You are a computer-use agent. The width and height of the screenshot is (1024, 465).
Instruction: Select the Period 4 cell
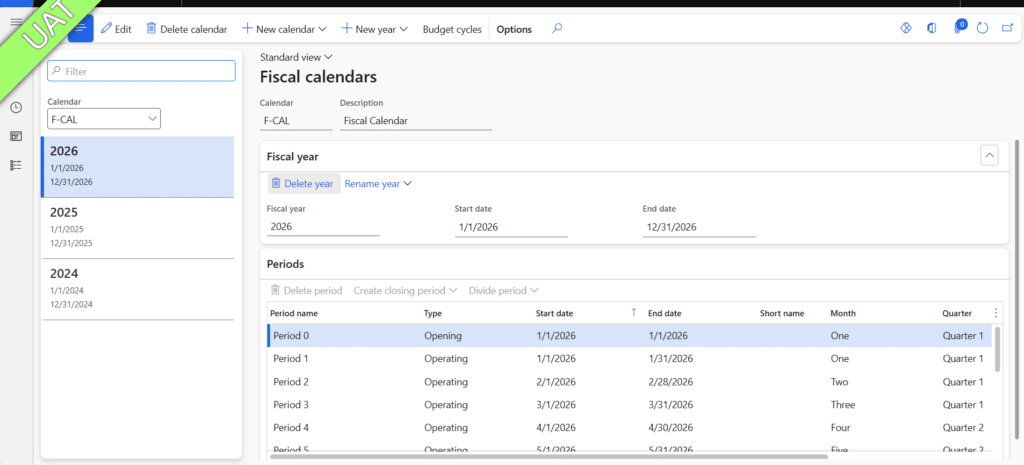(x=291, y=427)
